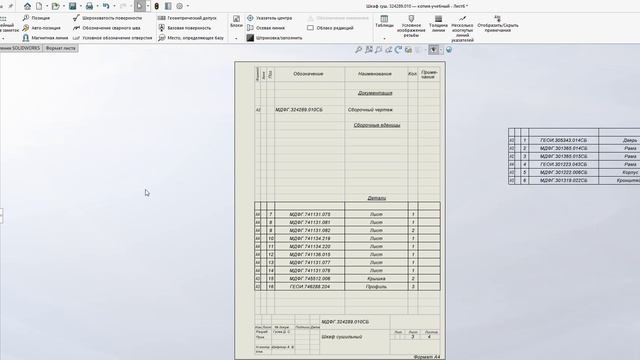Expand the Print dropdown arrow

pos(97,6)
